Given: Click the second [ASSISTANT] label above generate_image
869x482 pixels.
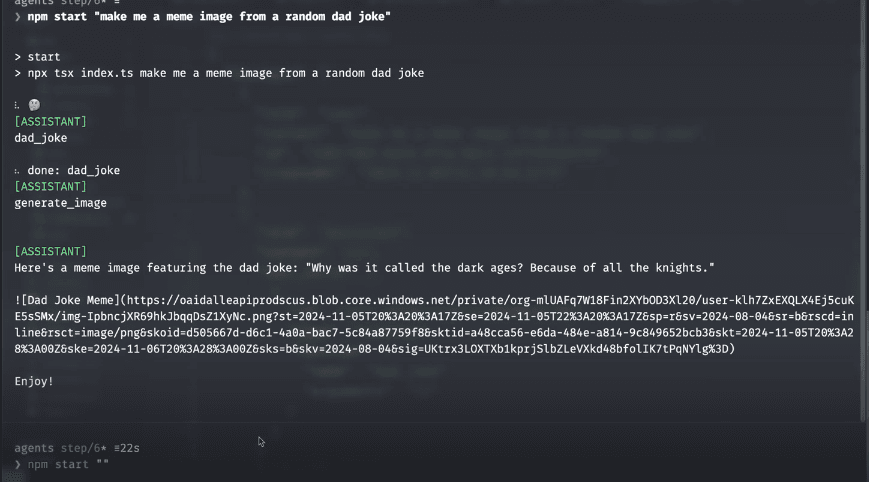Looking at the screenshot, I should [50, 186].
